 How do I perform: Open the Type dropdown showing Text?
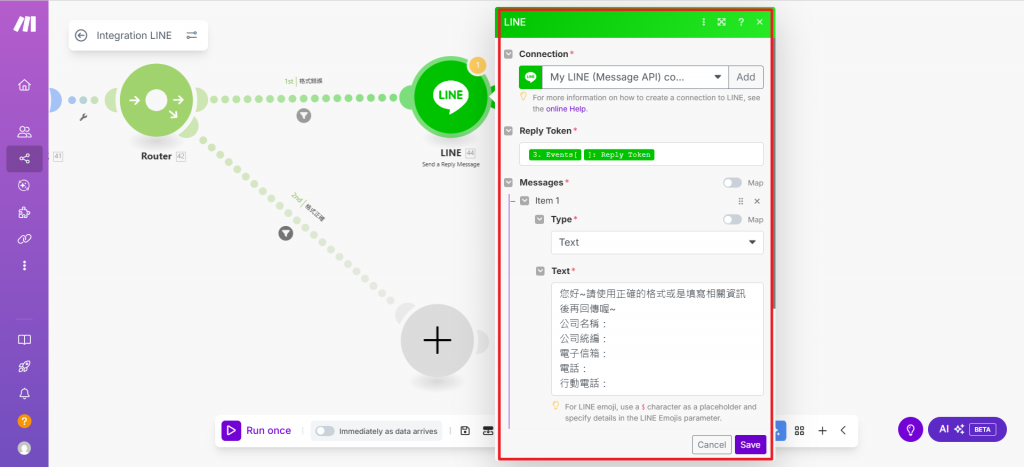(x=657, y=242)
